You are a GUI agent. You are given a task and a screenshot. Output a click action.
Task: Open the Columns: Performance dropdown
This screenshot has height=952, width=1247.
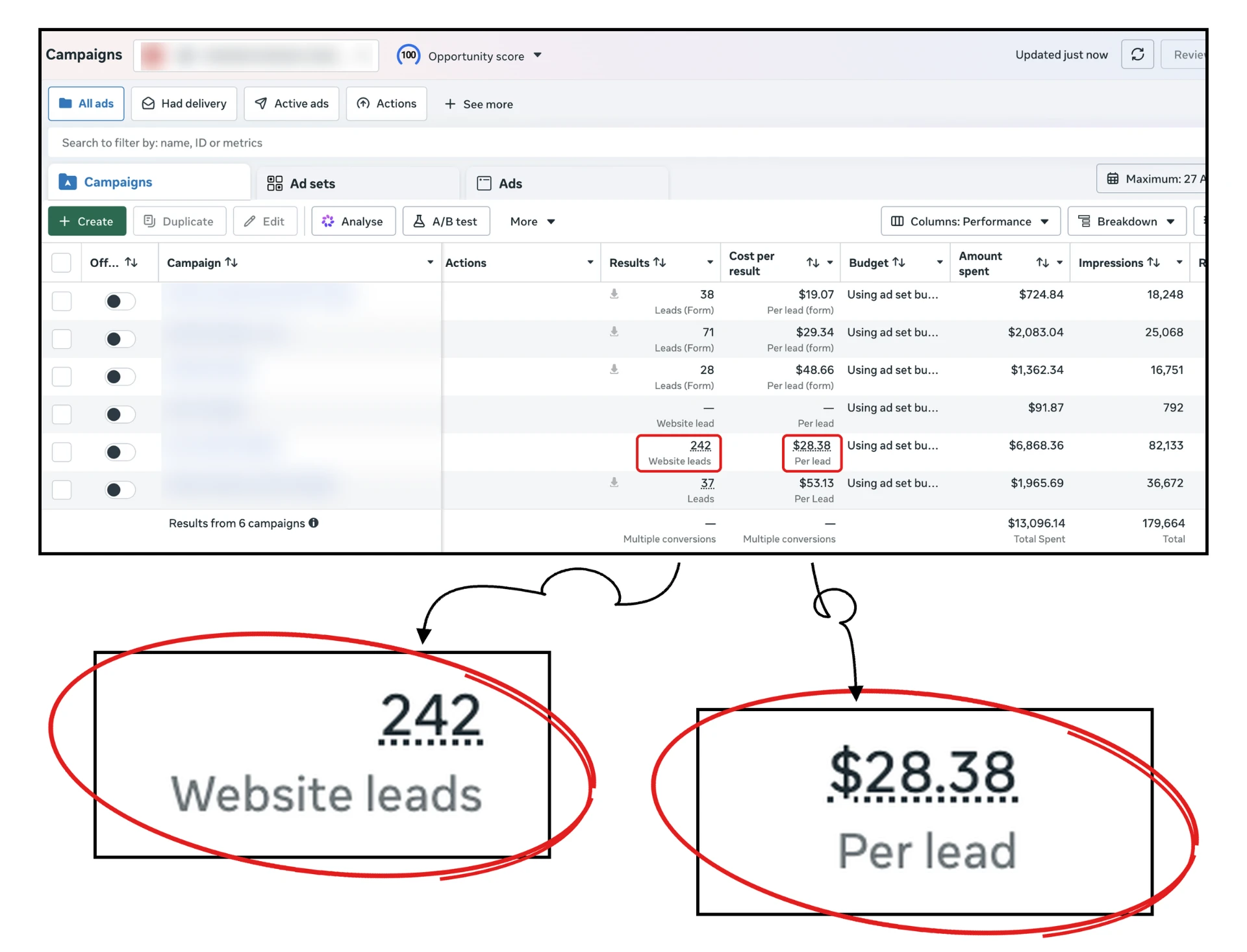(970, 221)
